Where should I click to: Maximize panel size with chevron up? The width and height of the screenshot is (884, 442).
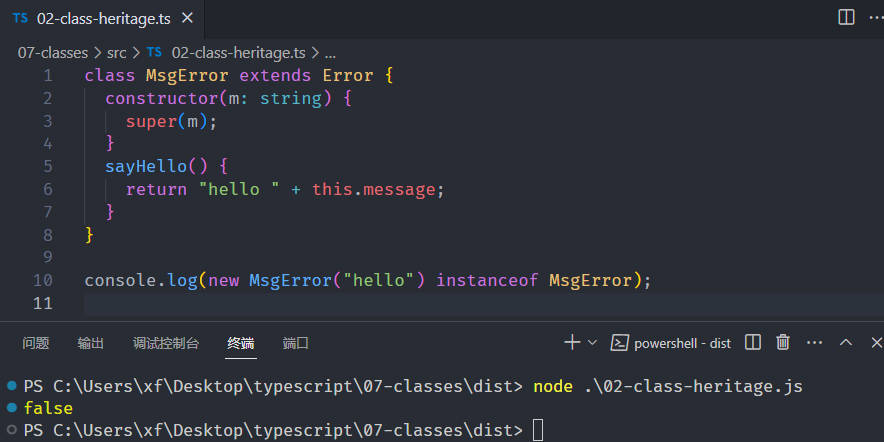pos(846,342)
